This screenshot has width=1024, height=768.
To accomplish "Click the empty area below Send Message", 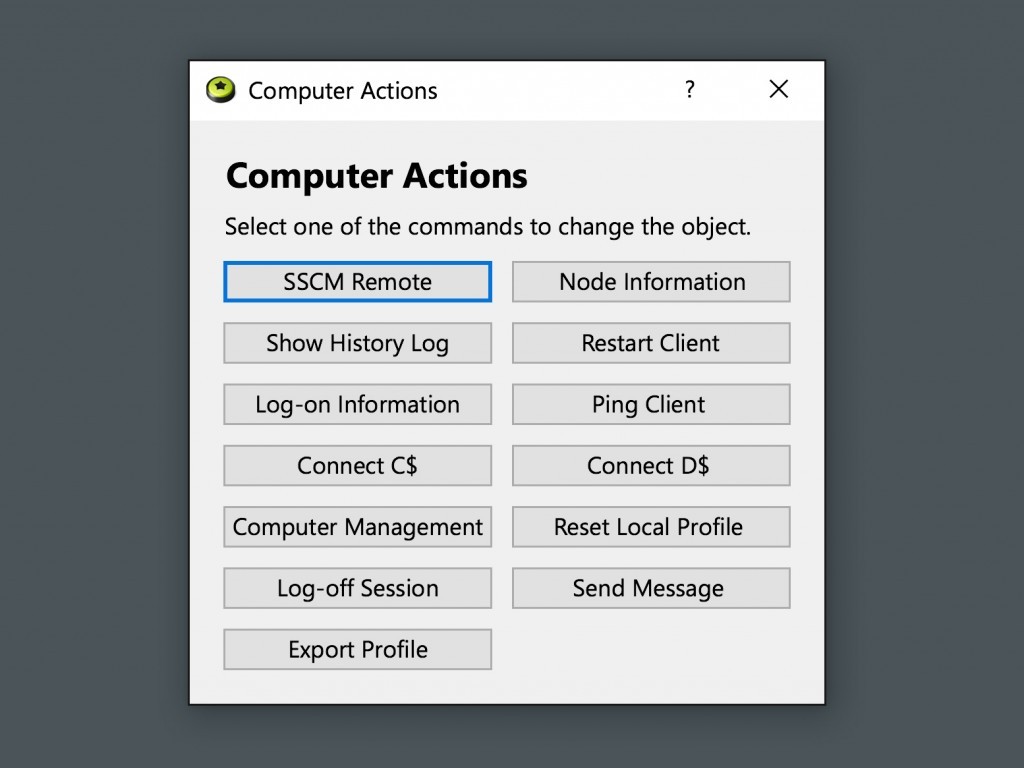I will 651,650.
